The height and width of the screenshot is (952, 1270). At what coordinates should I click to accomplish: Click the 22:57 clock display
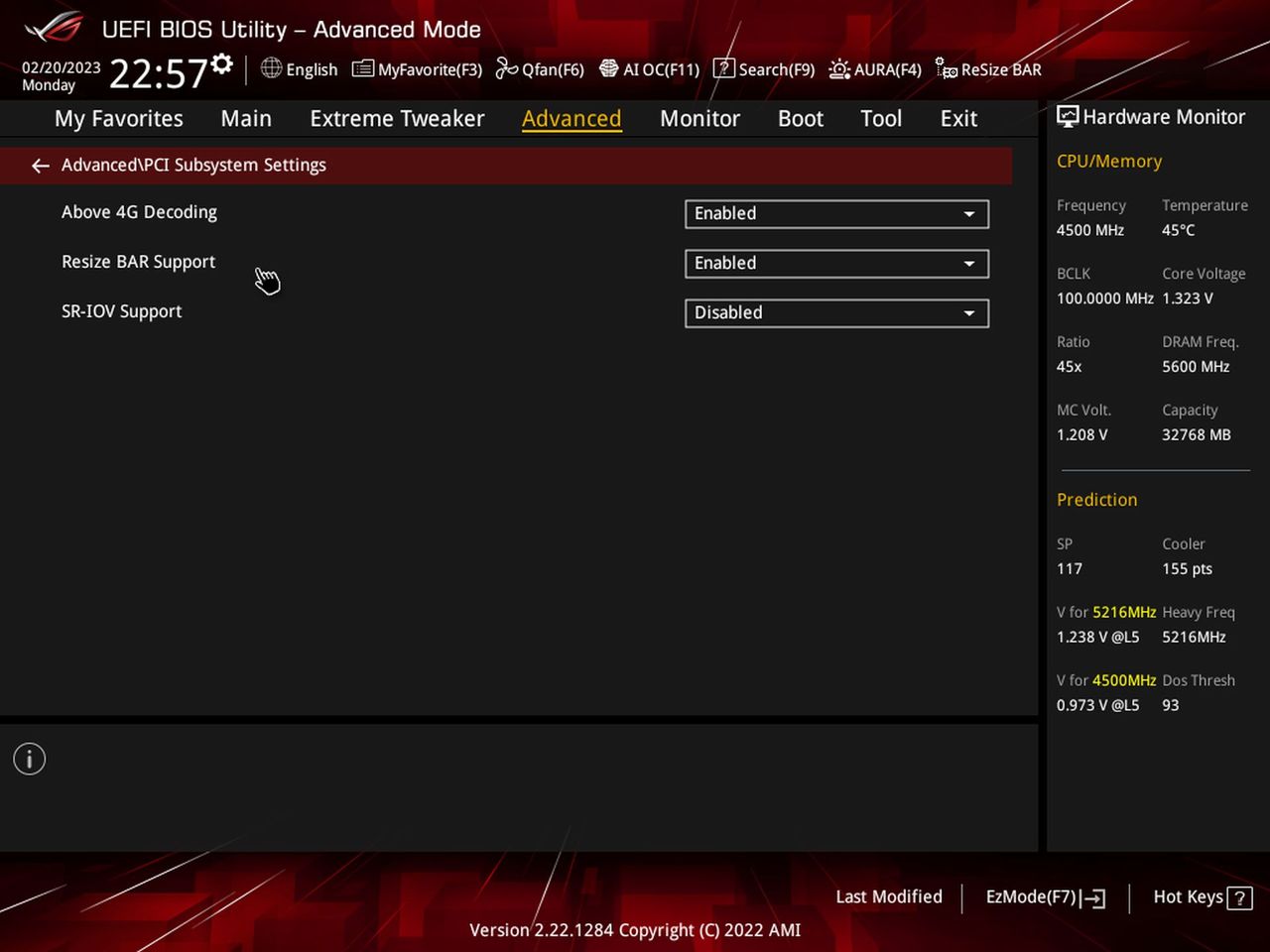[x=158, y=73]
